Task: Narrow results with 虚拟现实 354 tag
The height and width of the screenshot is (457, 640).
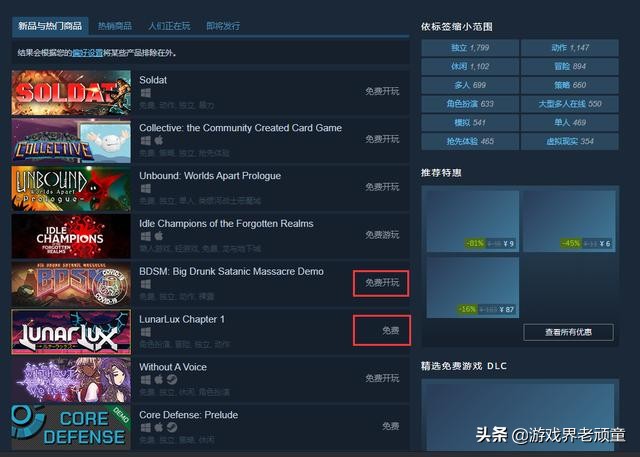Action: tap(570, 142)
